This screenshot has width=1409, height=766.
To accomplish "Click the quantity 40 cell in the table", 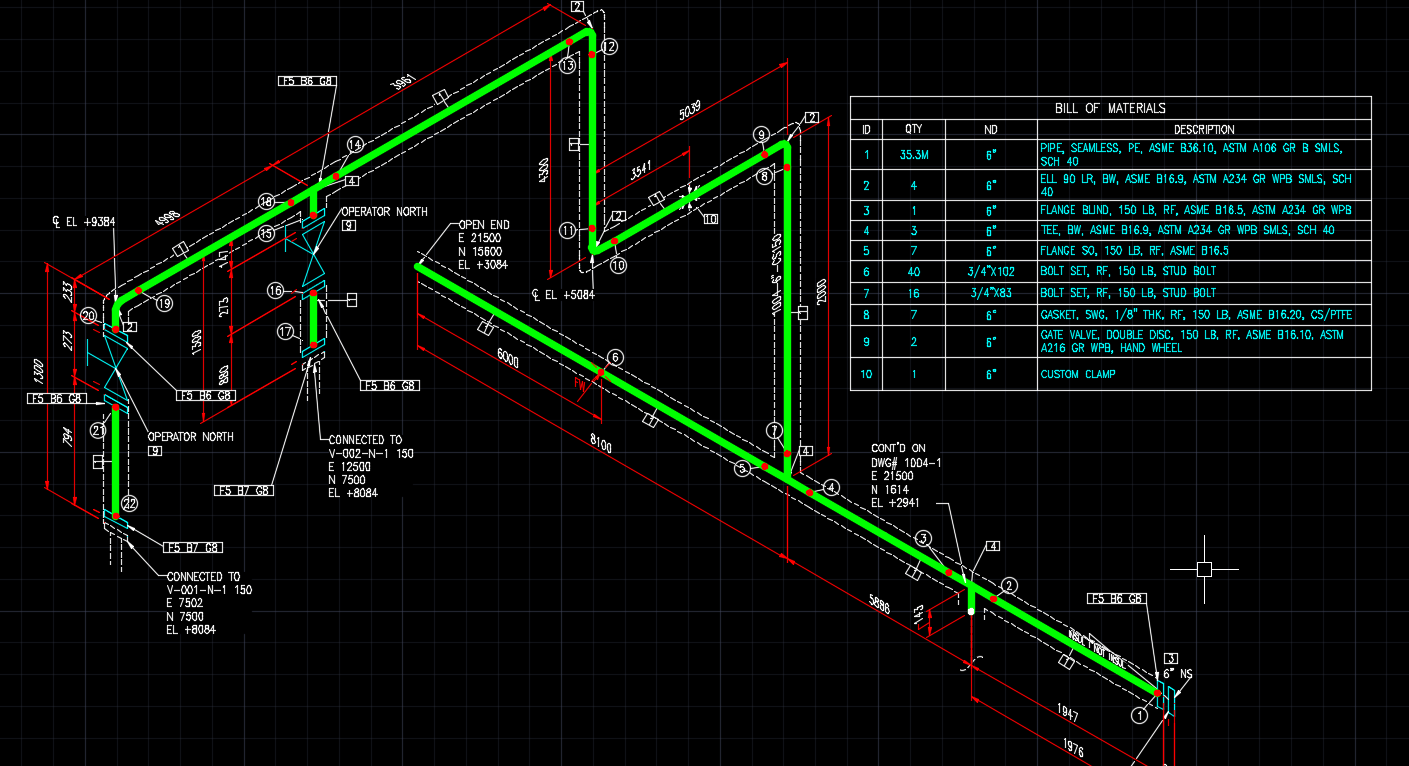I will point(915,272).
